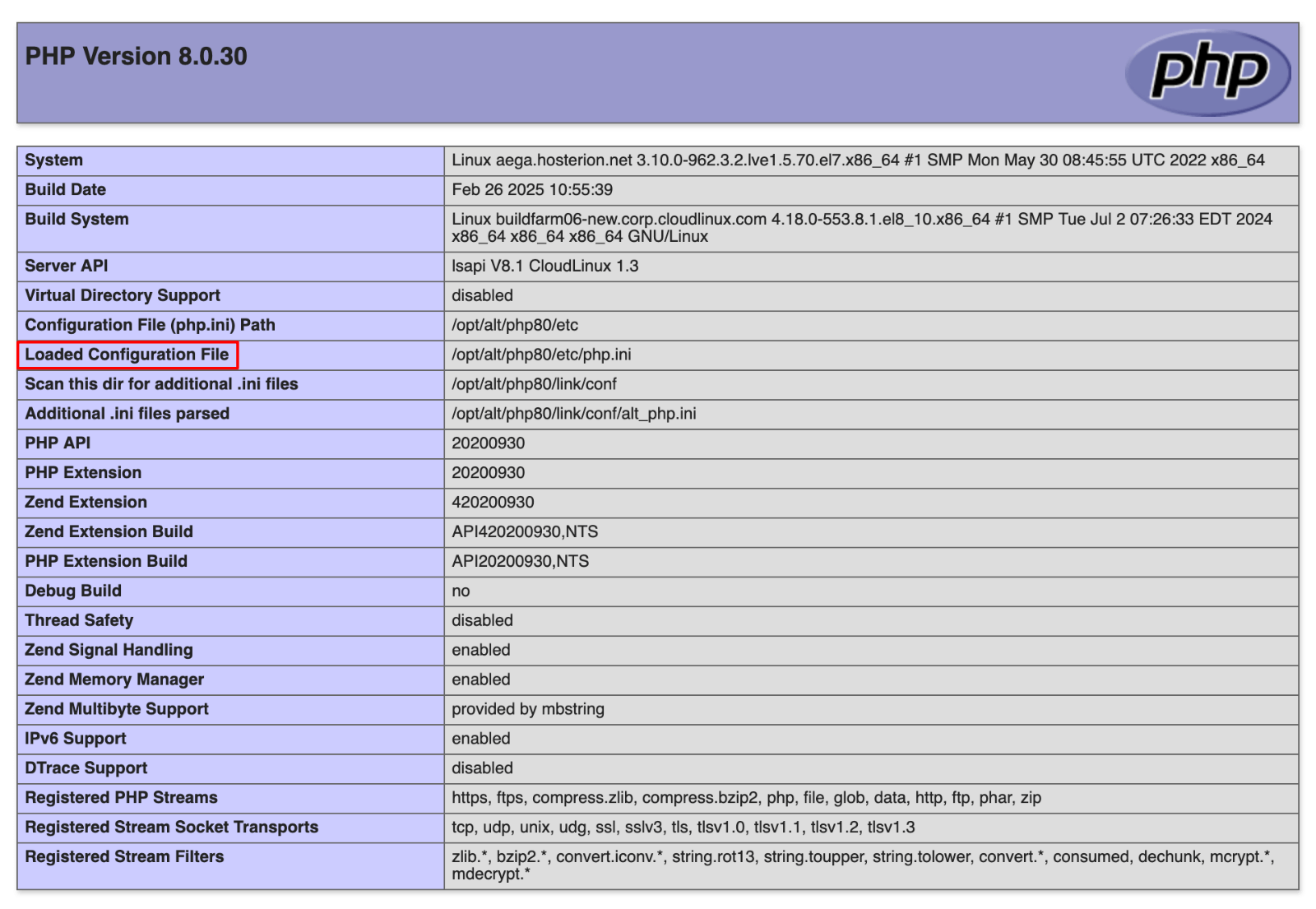Click the 'IPv6 Support' label
The image size is (1316, 909).
coord(76,740)
